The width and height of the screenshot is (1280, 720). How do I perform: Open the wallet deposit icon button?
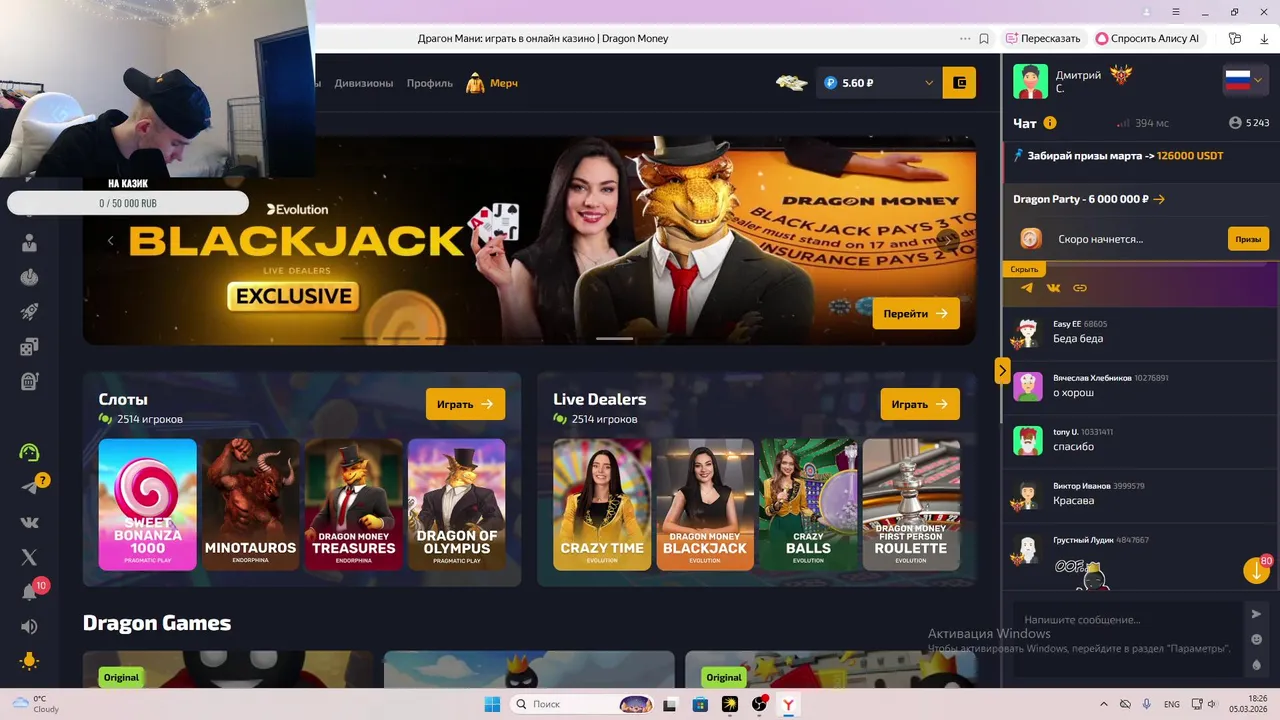pyautogui.click(x=959, y=83)
